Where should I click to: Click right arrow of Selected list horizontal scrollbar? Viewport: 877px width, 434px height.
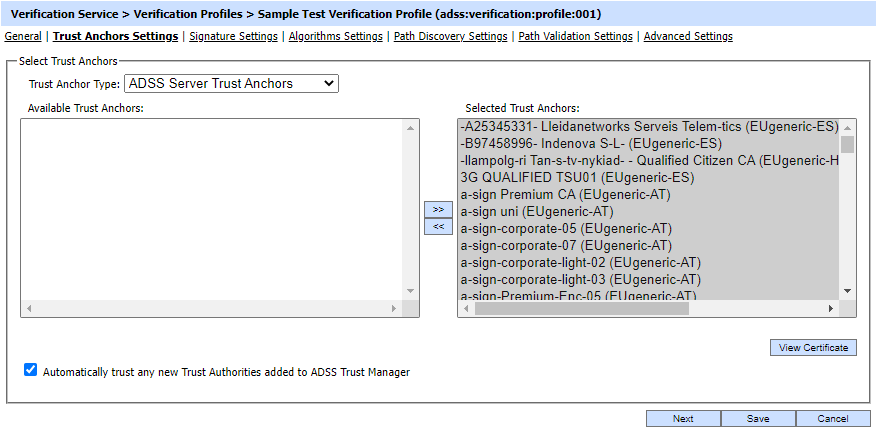tap(833, 308)
